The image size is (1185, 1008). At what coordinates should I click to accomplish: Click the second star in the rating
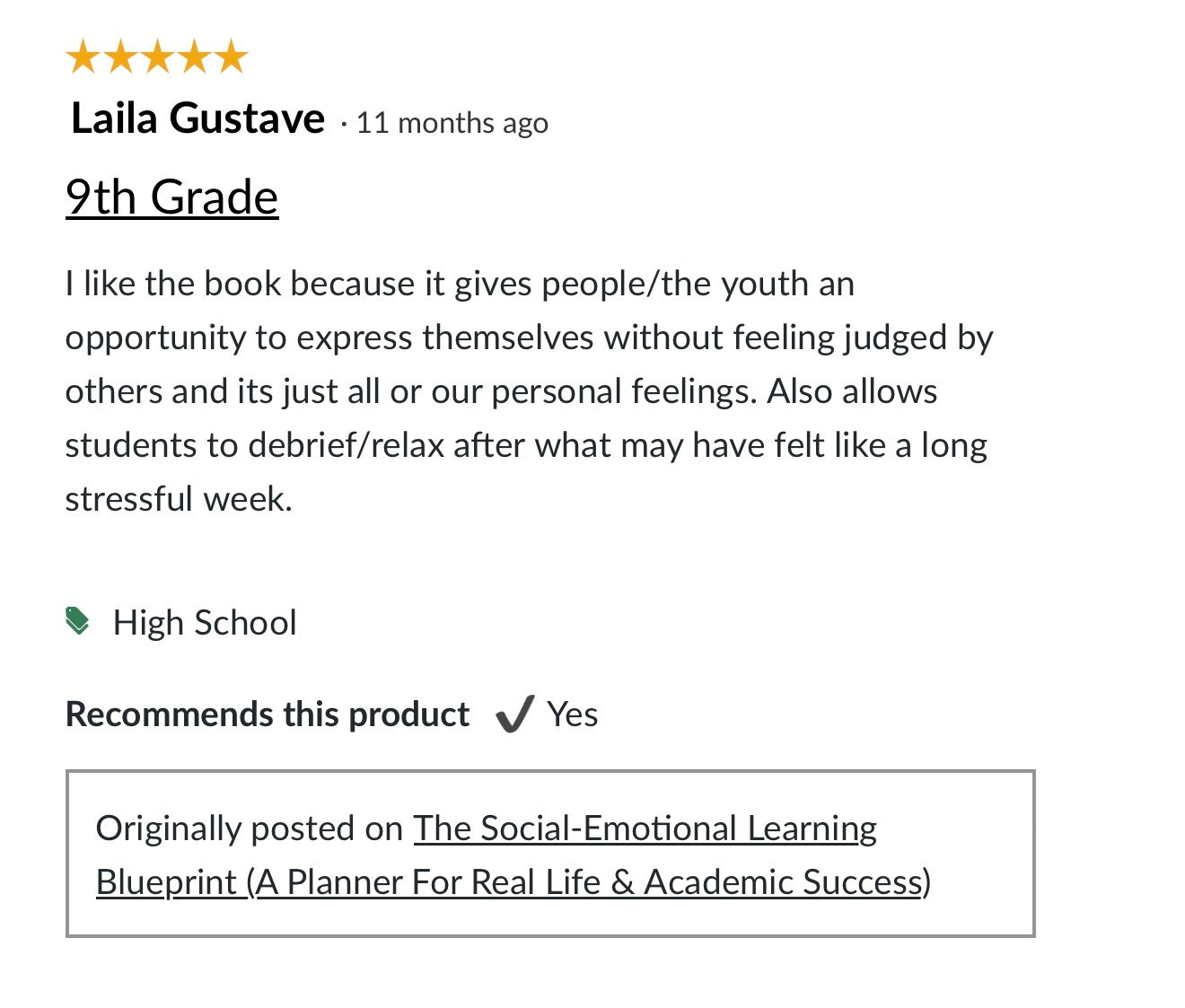point(120,57)
